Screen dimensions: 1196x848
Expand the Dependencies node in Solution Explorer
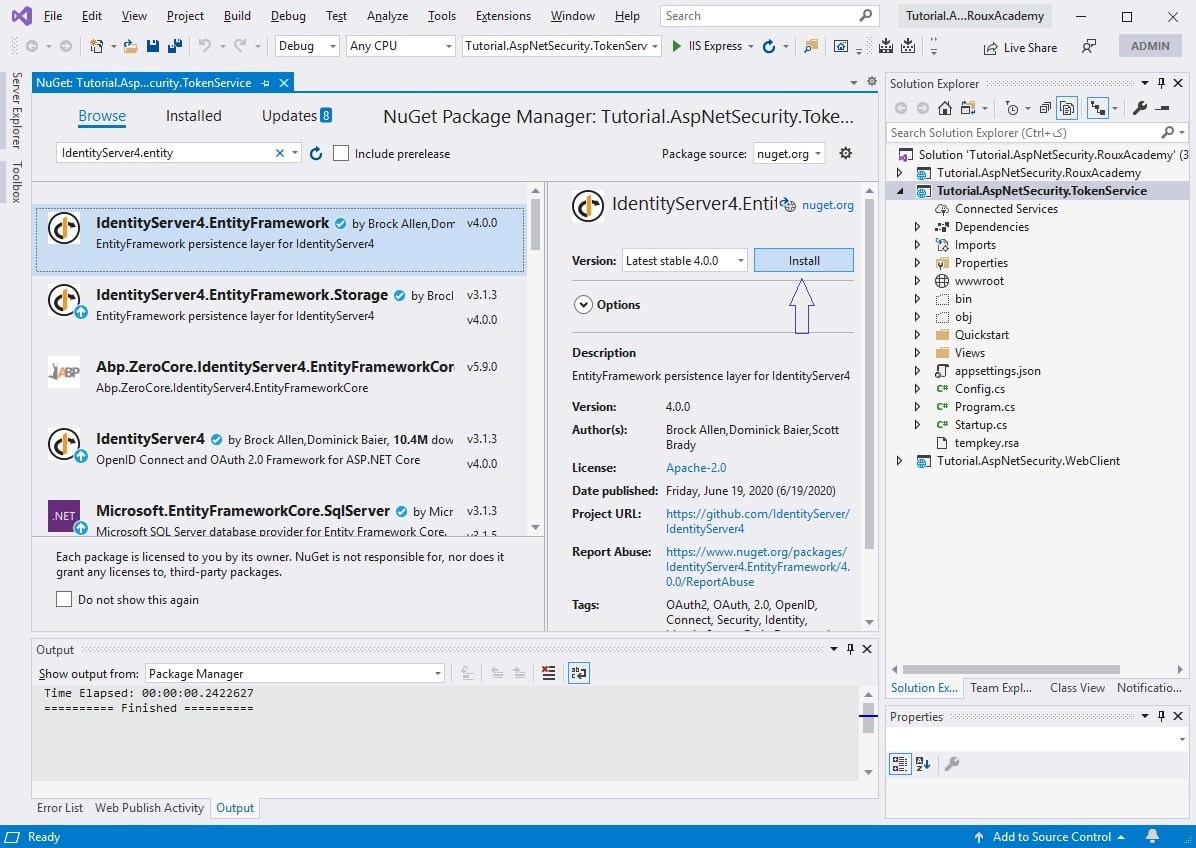coord(917,226)
